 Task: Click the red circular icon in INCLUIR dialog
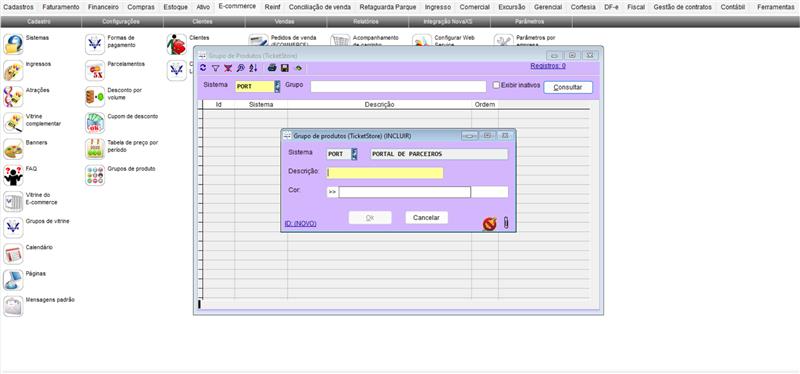(490, 223)
